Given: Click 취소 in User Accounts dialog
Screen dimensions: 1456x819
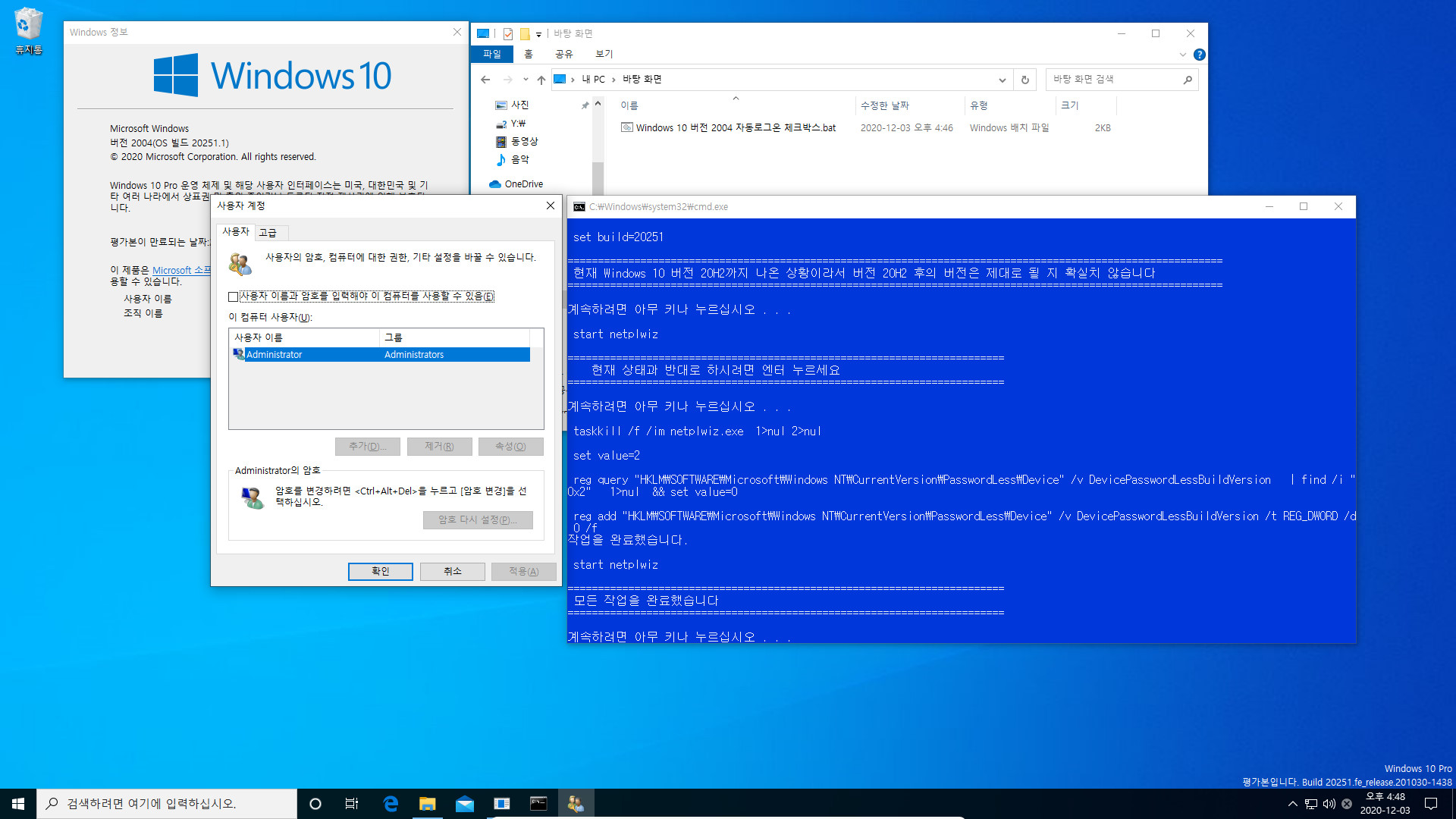Looking at the screenshot, I should [x=453, y=572].
